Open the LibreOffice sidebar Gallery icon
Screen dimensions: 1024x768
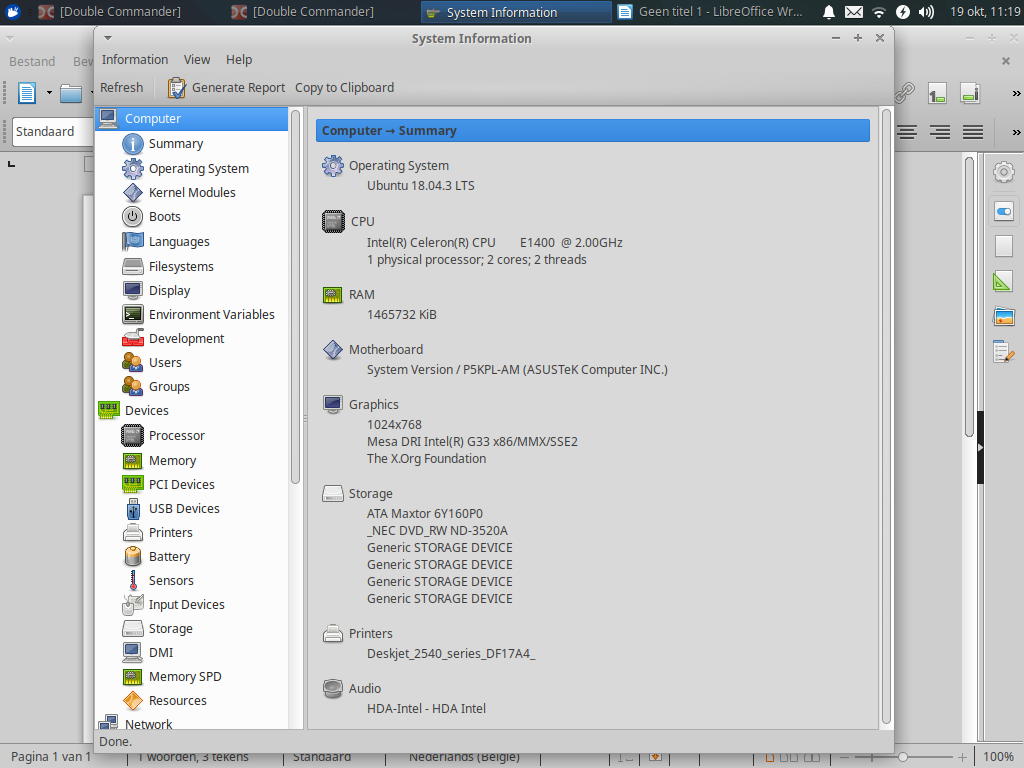[1004, 317]
